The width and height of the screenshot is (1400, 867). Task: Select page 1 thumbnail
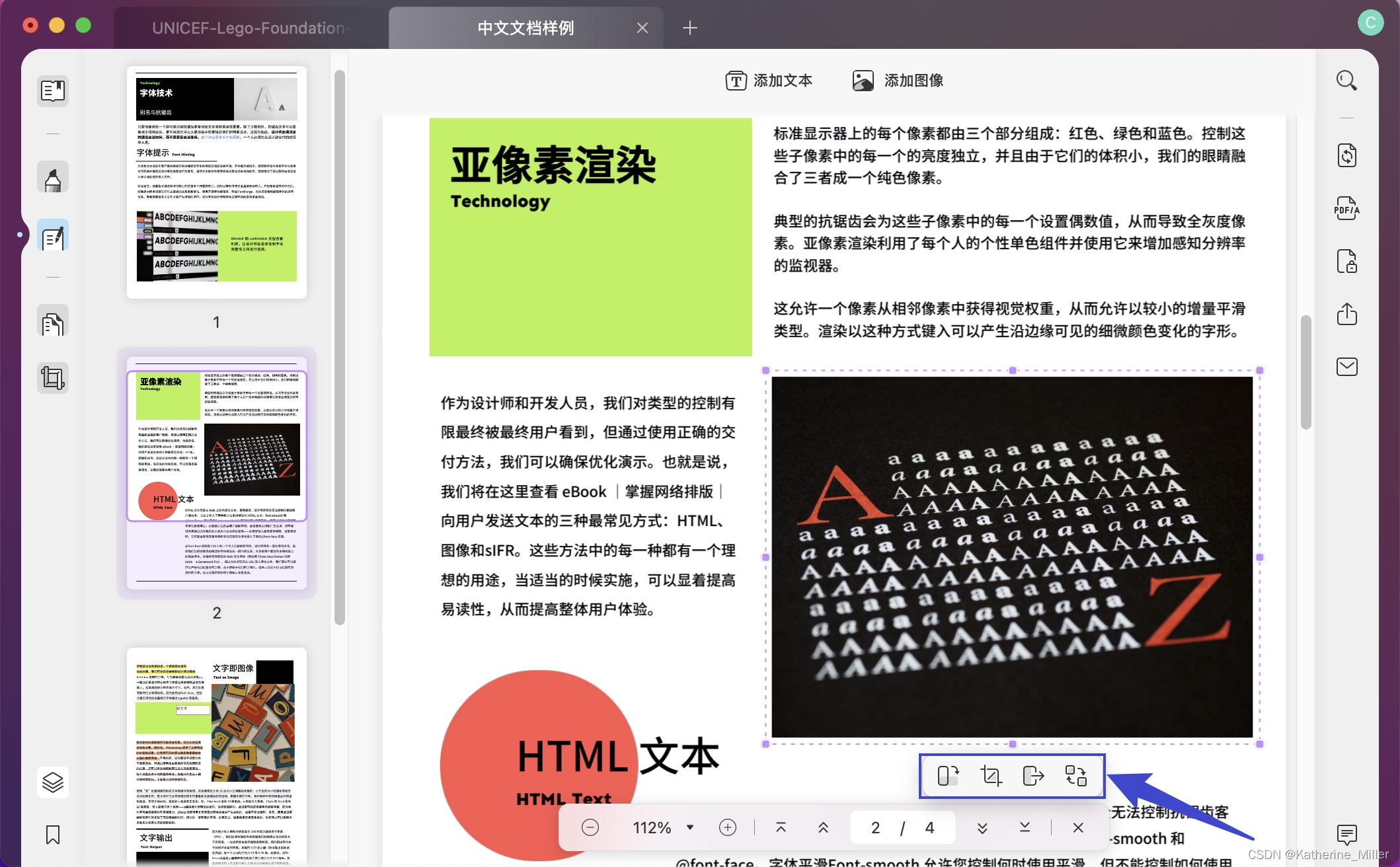click(216, 182)
